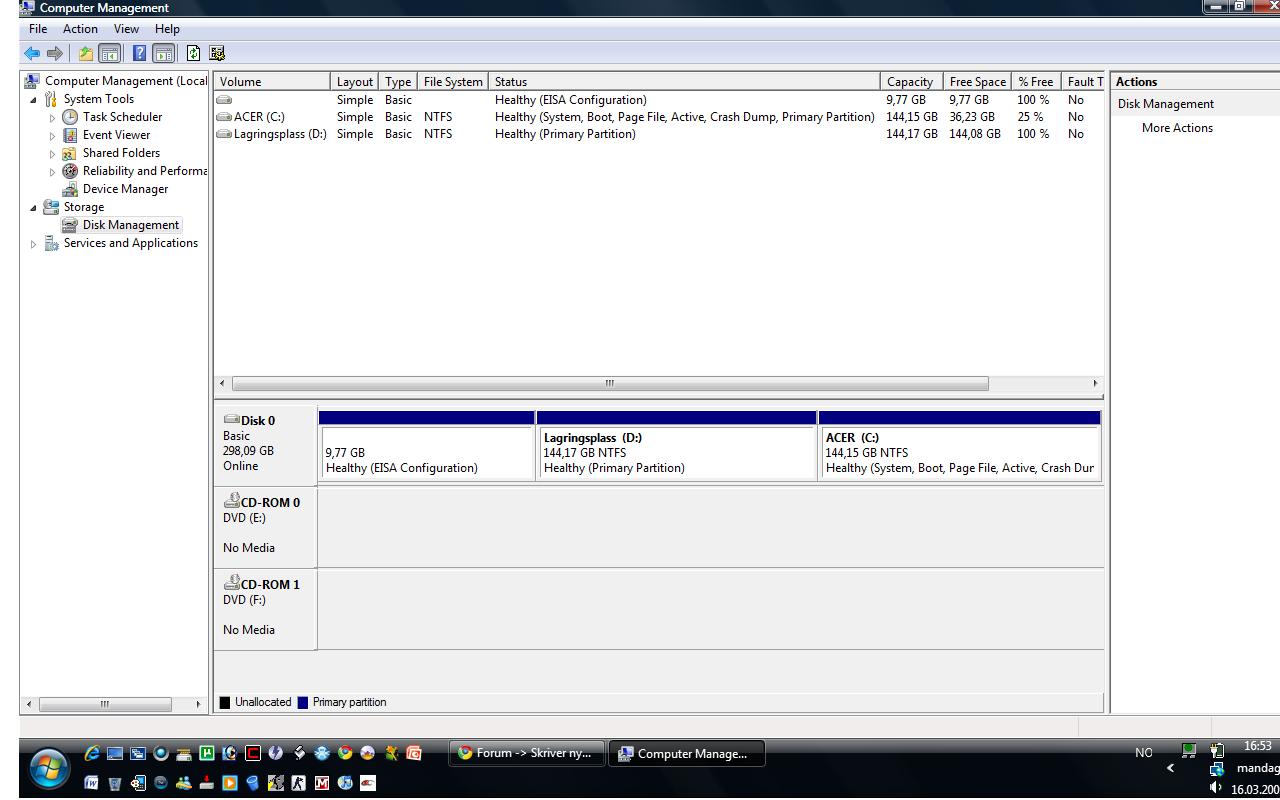Select the unnamed EISA Configuration volume drive icon
This screenshot has height=800, width=1280.
pos(224,100)
